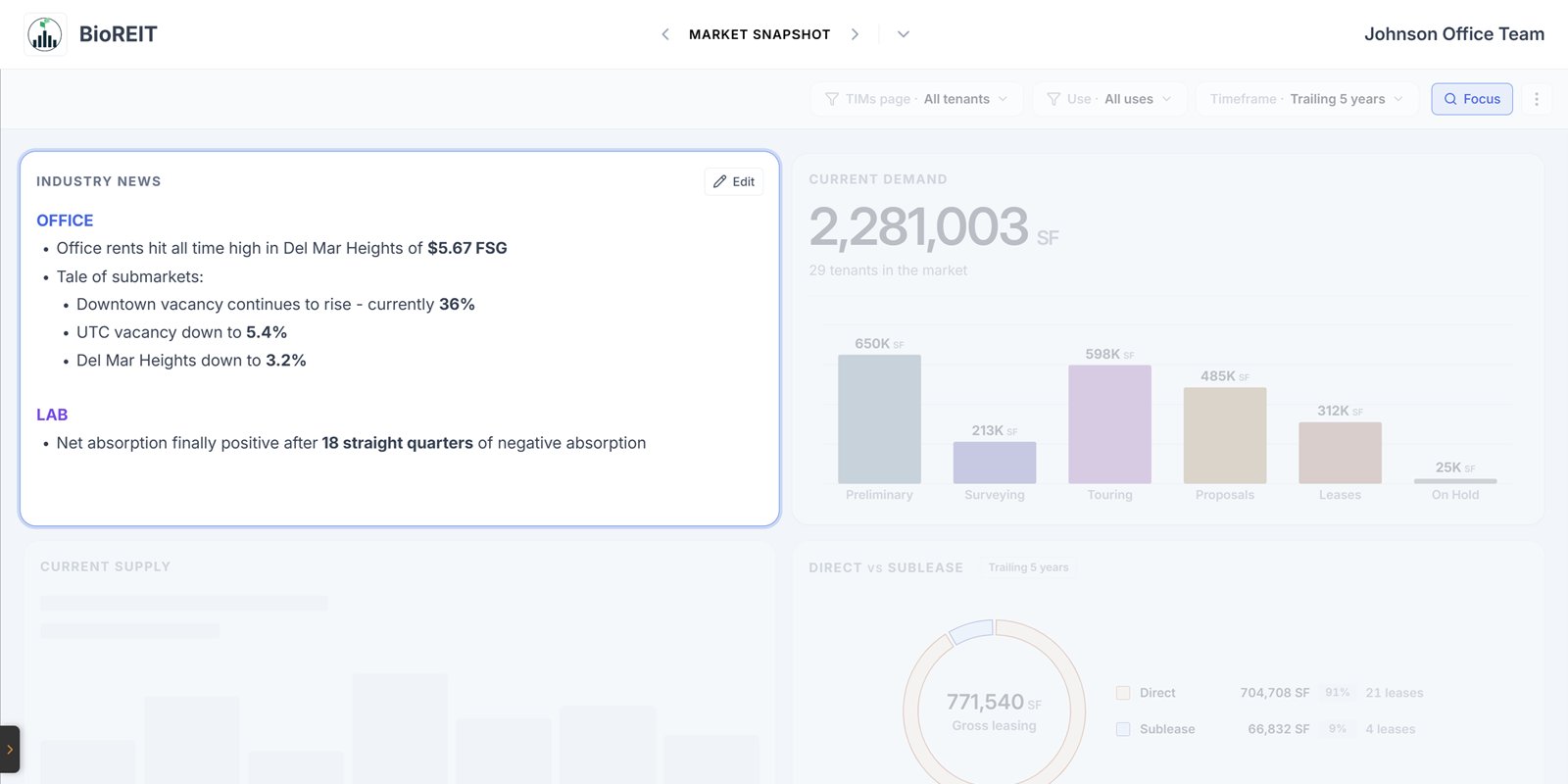The width and height of the screenshot is (1568, 784).
Task: Click the Johnson Office Team name
Action: pos(1454,34)
